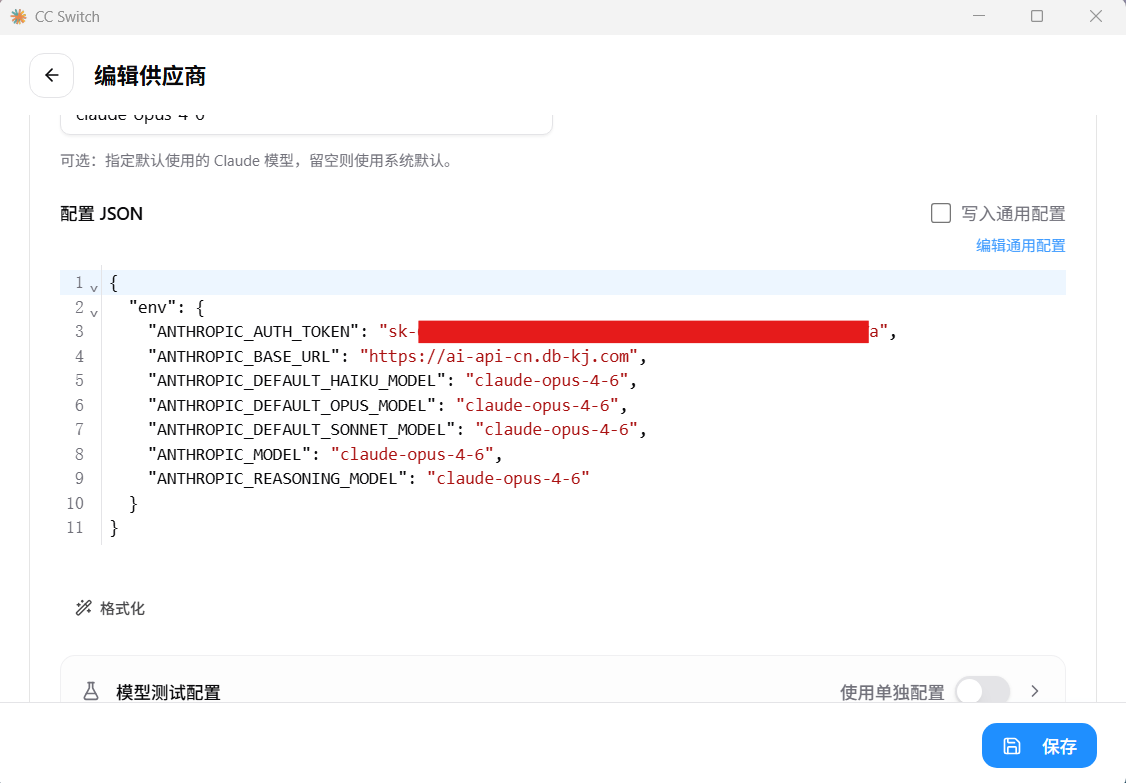
Task: Click the 保存 button
Action: click(x=1039, y=746)
